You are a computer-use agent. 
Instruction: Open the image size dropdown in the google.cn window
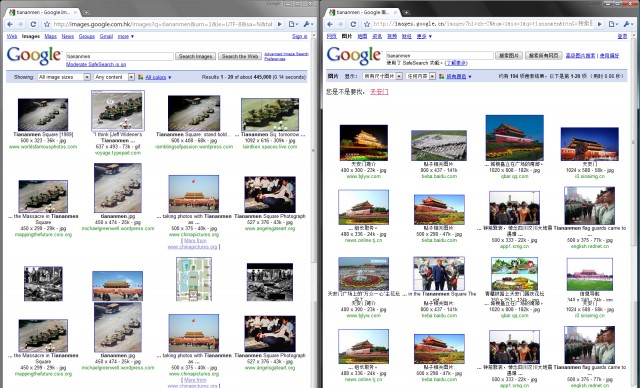click(382, 76)
